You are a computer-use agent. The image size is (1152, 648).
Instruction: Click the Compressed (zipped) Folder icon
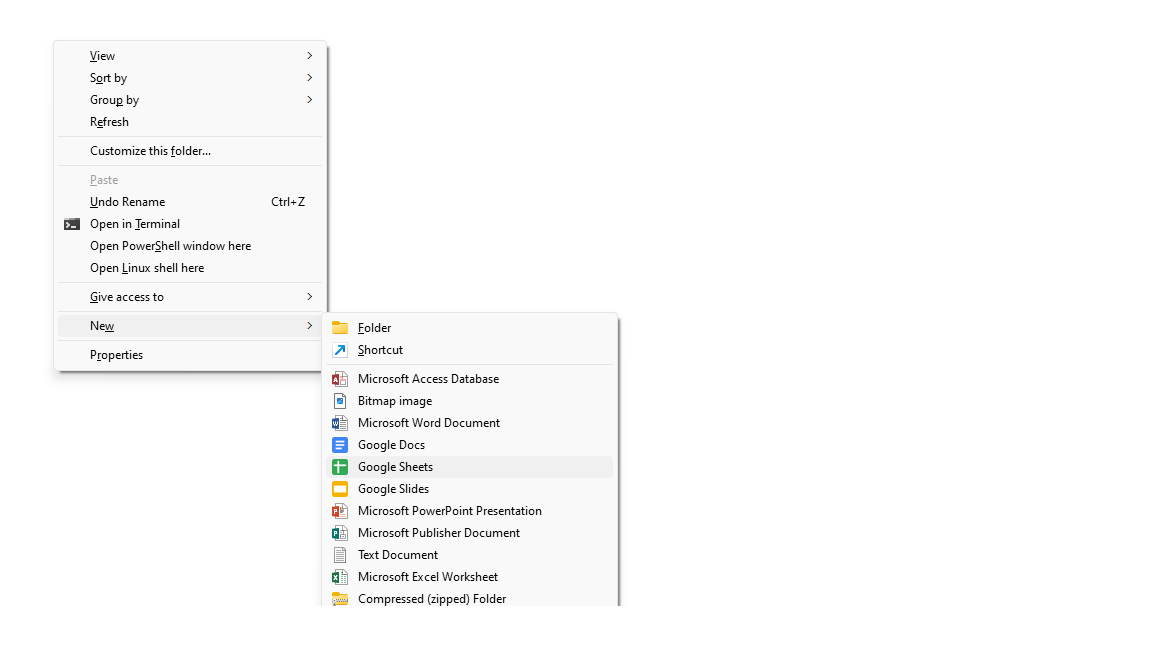tap(340, 598)
